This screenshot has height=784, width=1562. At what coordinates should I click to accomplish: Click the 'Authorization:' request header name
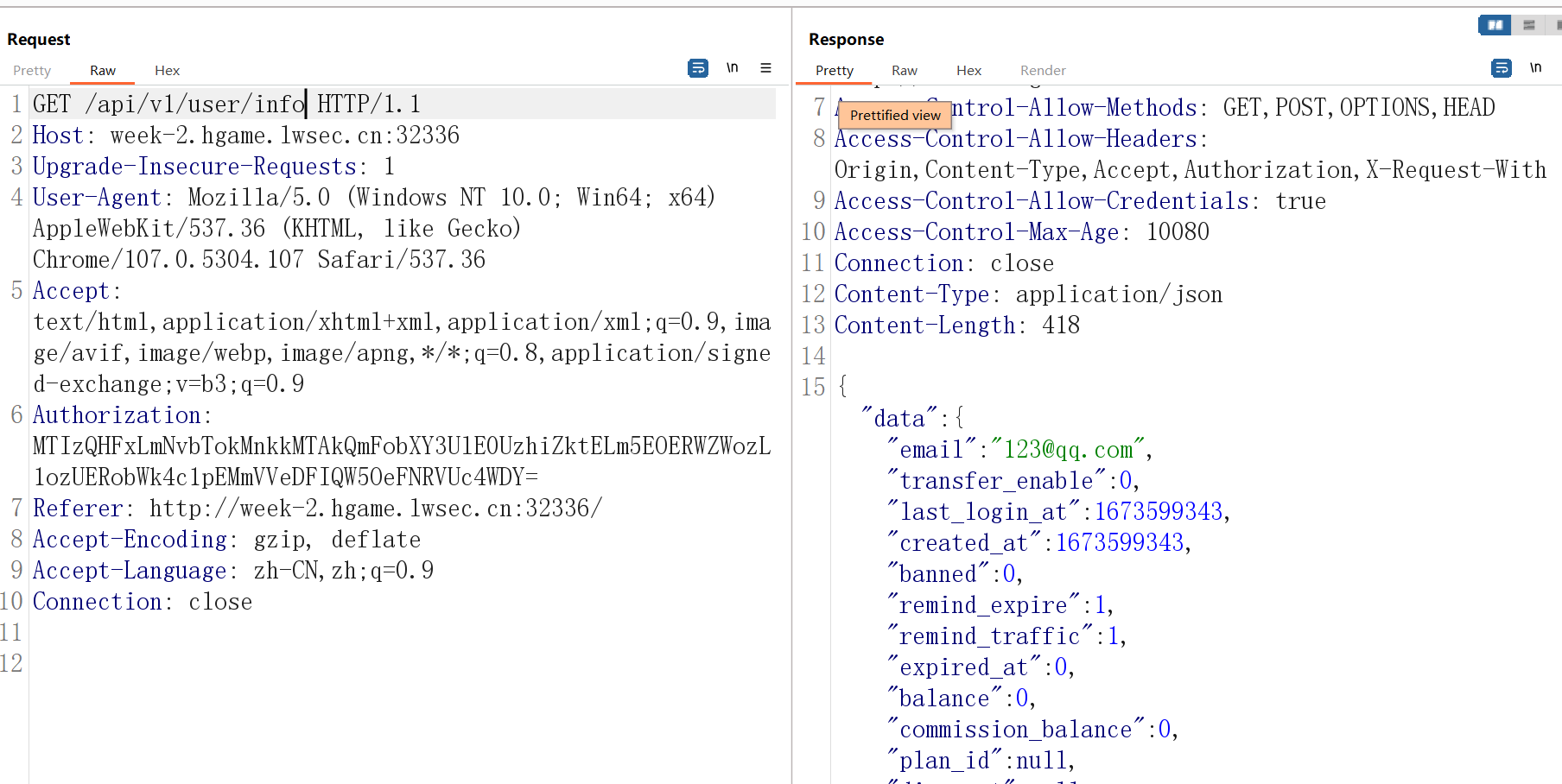tap(123, 415)
